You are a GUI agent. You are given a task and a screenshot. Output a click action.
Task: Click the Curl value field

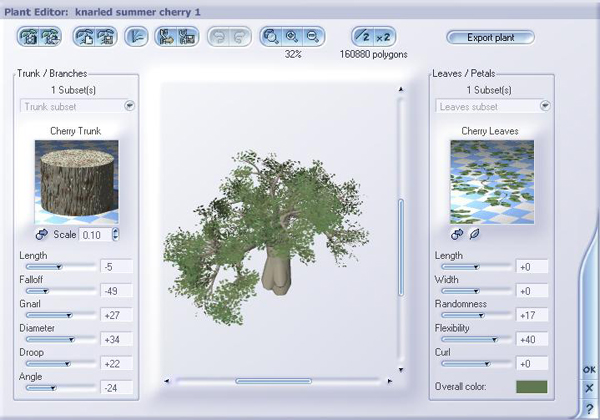click(532, 363)
